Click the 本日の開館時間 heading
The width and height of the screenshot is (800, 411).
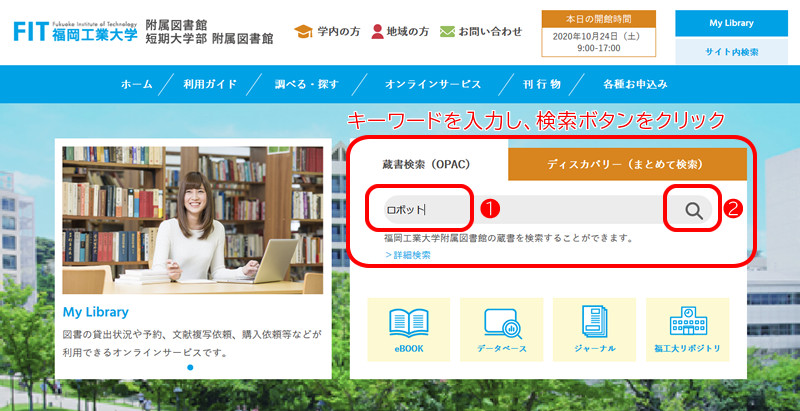coord(598,20)
